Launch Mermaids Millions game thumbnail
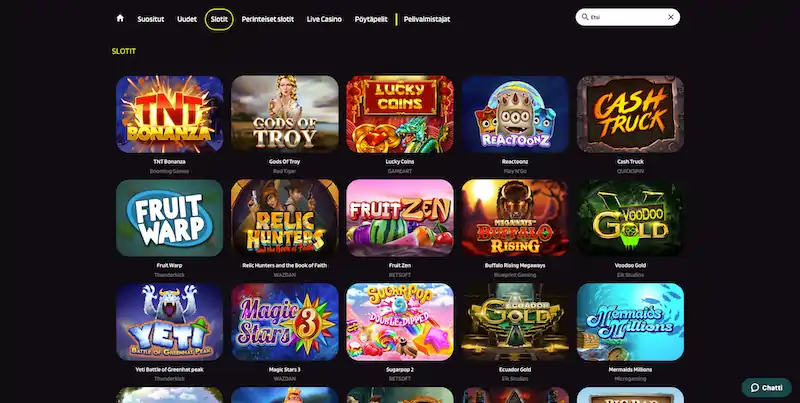800x403 pixels. coord(630,322)
